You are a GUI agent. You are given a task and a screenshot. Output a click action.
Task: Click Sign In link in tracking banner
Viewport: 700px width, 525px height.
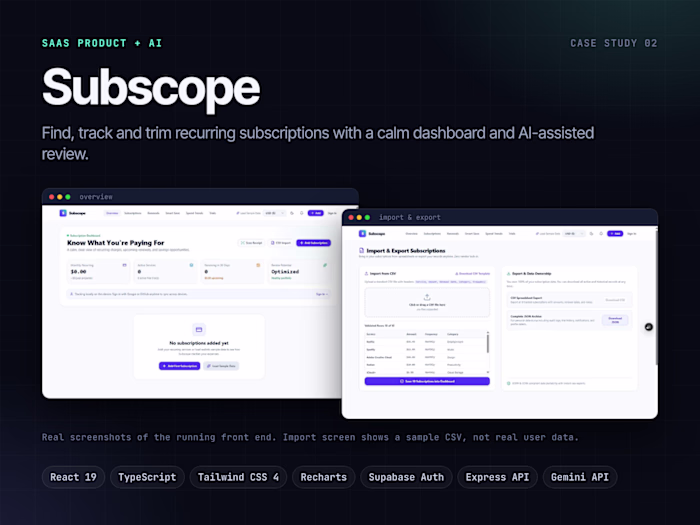point(322,294)
